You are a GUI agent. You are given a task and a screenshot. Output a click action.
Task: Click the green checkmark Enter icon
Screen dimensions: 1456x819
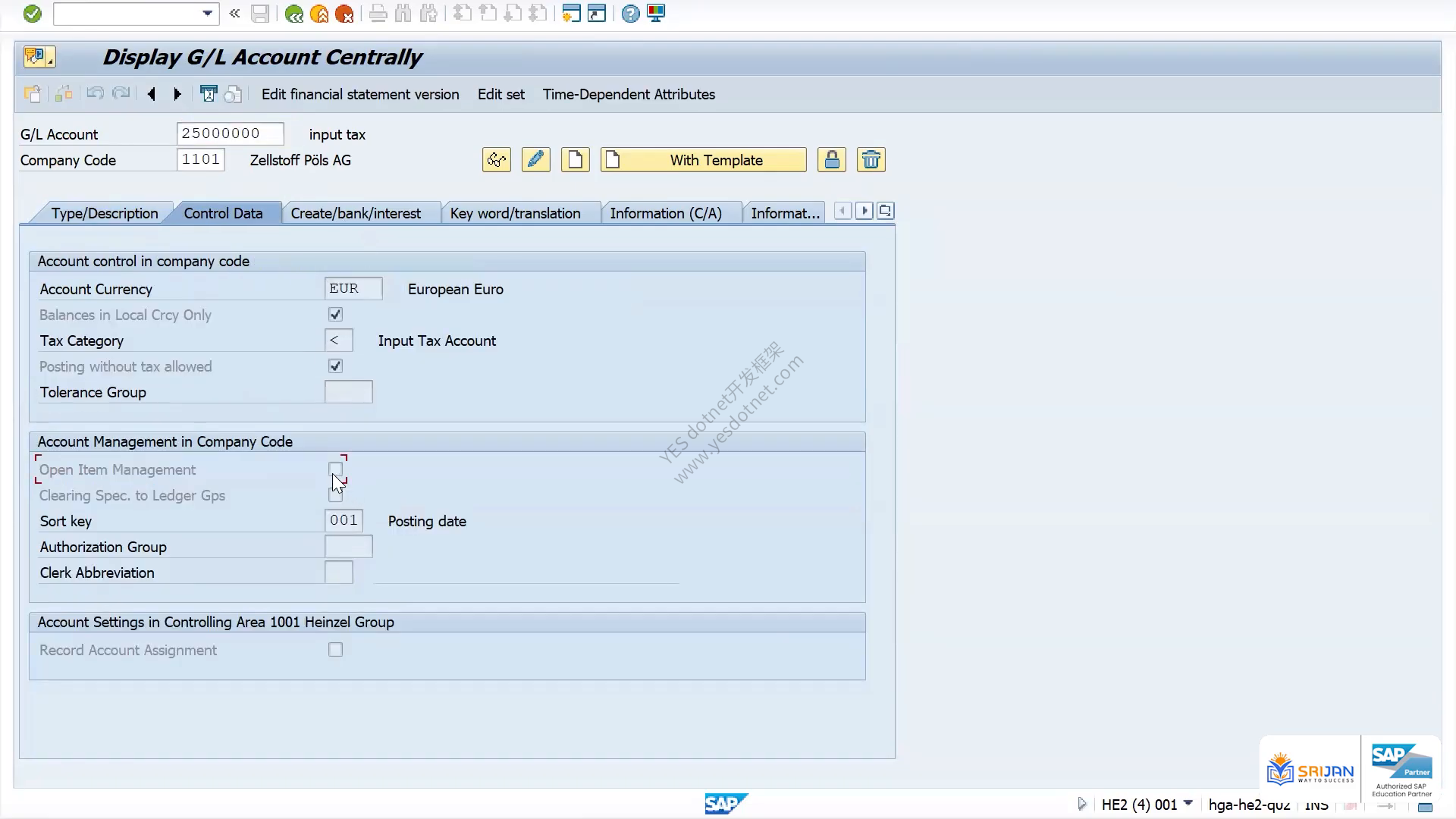(32, 14)
